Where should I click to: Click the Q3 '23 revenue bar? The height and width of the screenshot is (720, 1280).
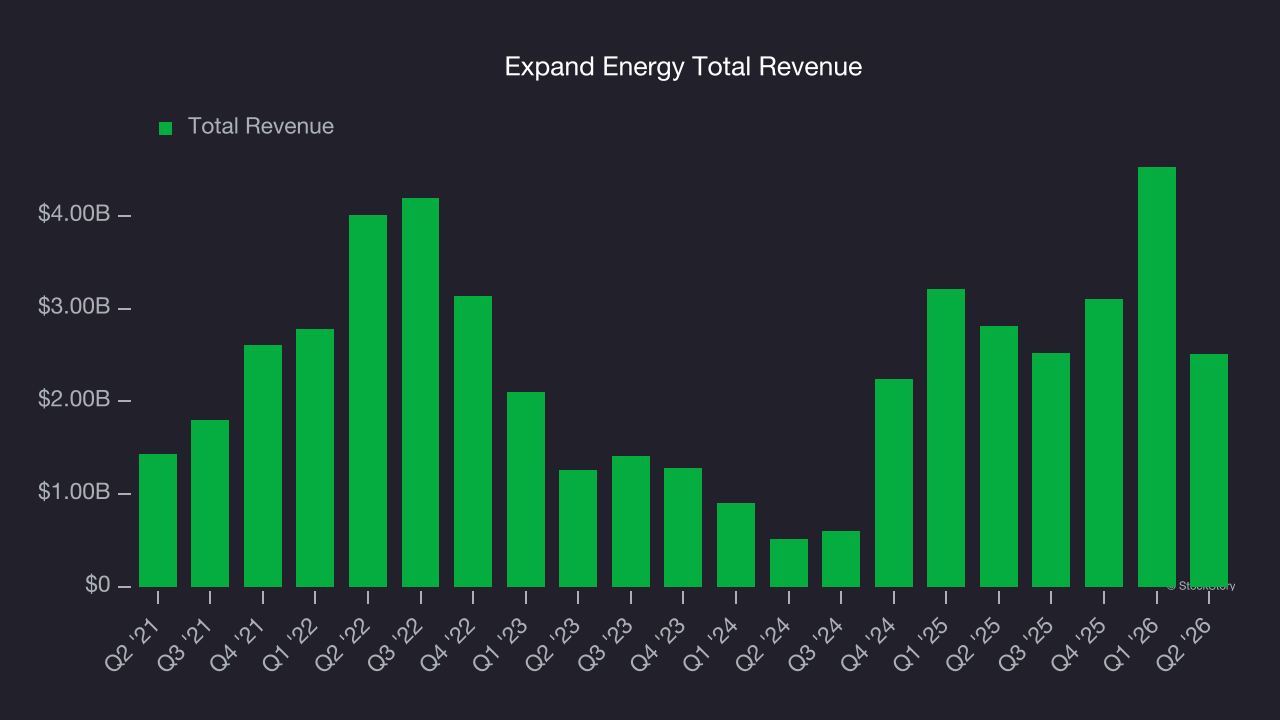point(631,521)
